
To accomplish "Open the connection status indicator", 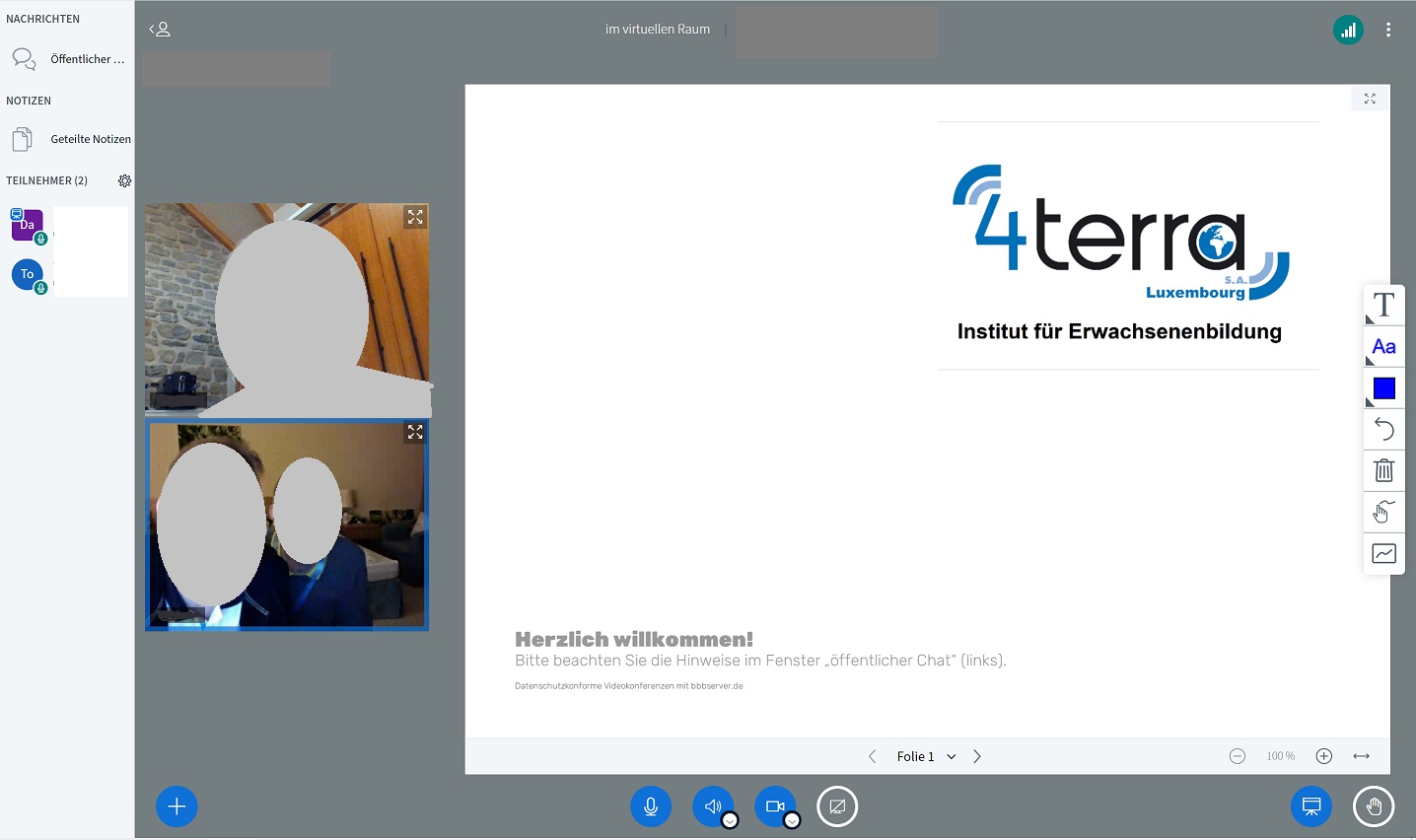I will click(x=1348, y=31).
